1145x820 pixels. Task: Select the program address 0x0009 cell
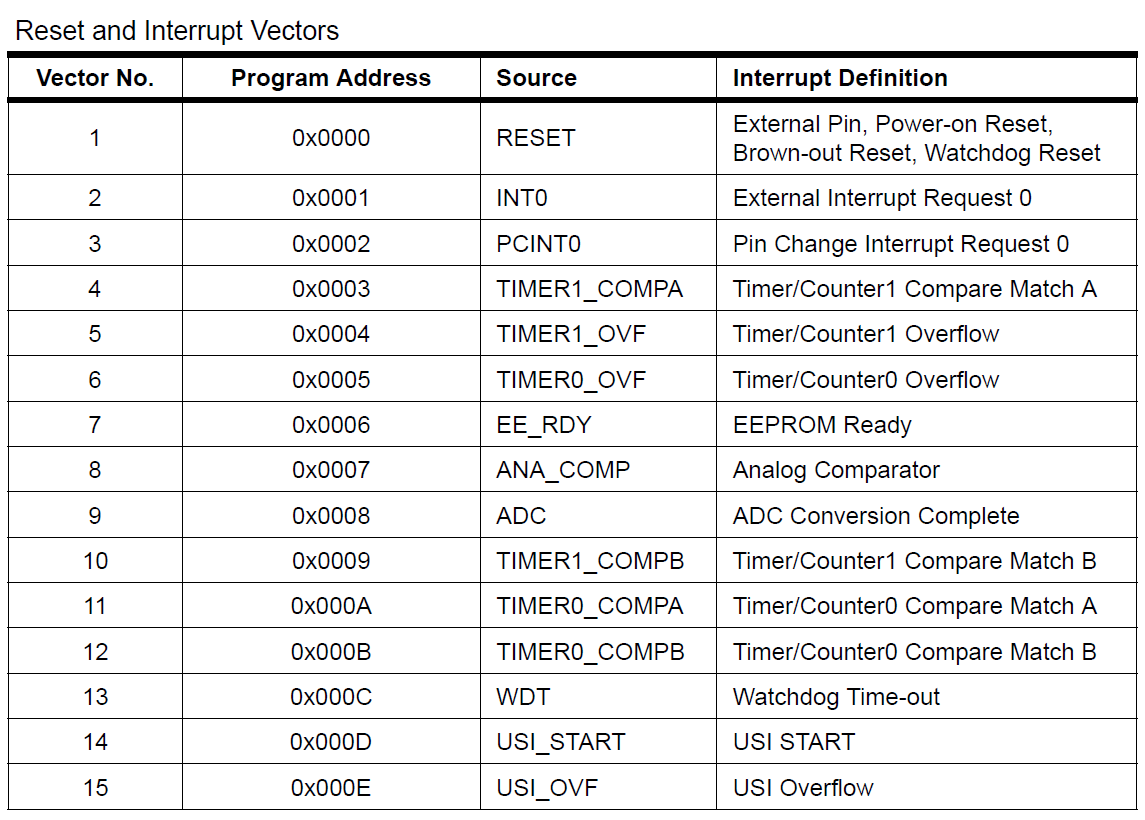(x=331, y=561)
